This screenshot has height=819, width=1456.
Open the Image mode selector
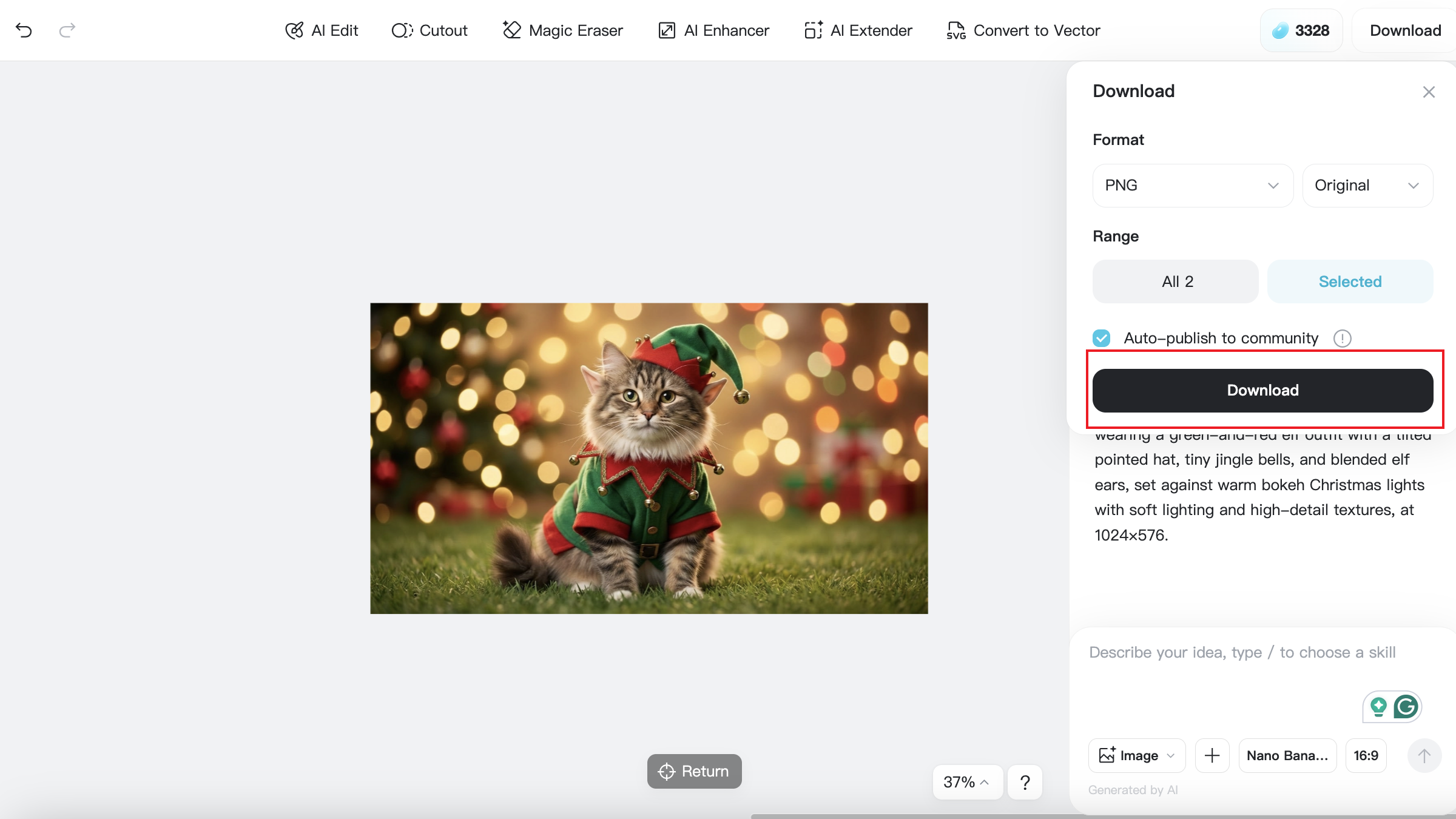pyautogui.click(x=1136, y=755)
